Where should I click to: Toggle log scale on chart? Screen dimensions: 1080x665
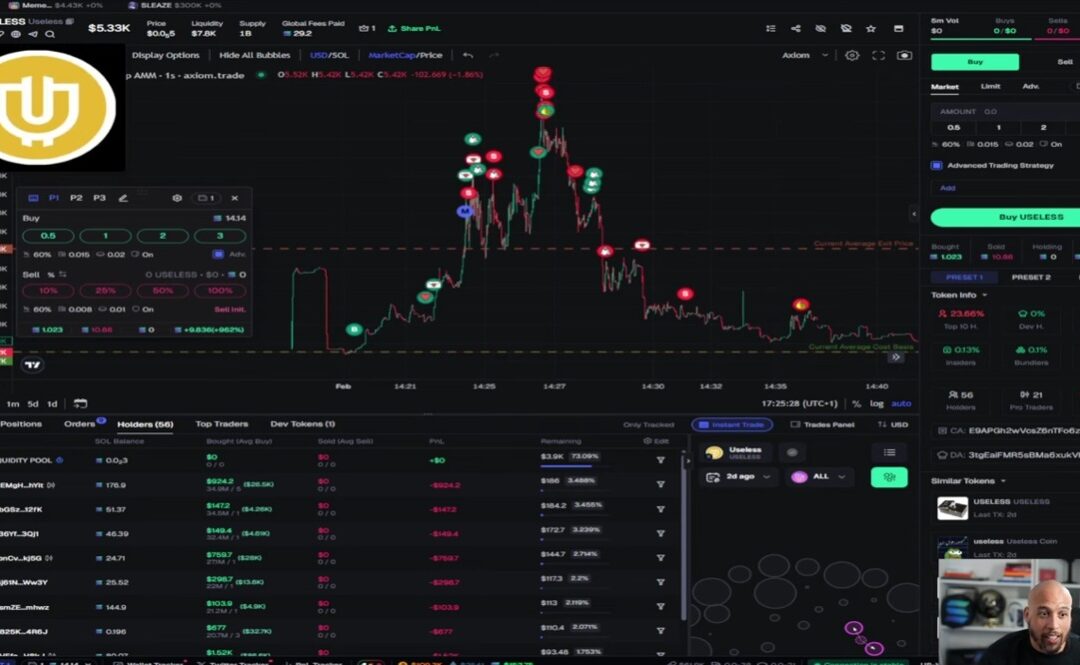coord(877,404)
